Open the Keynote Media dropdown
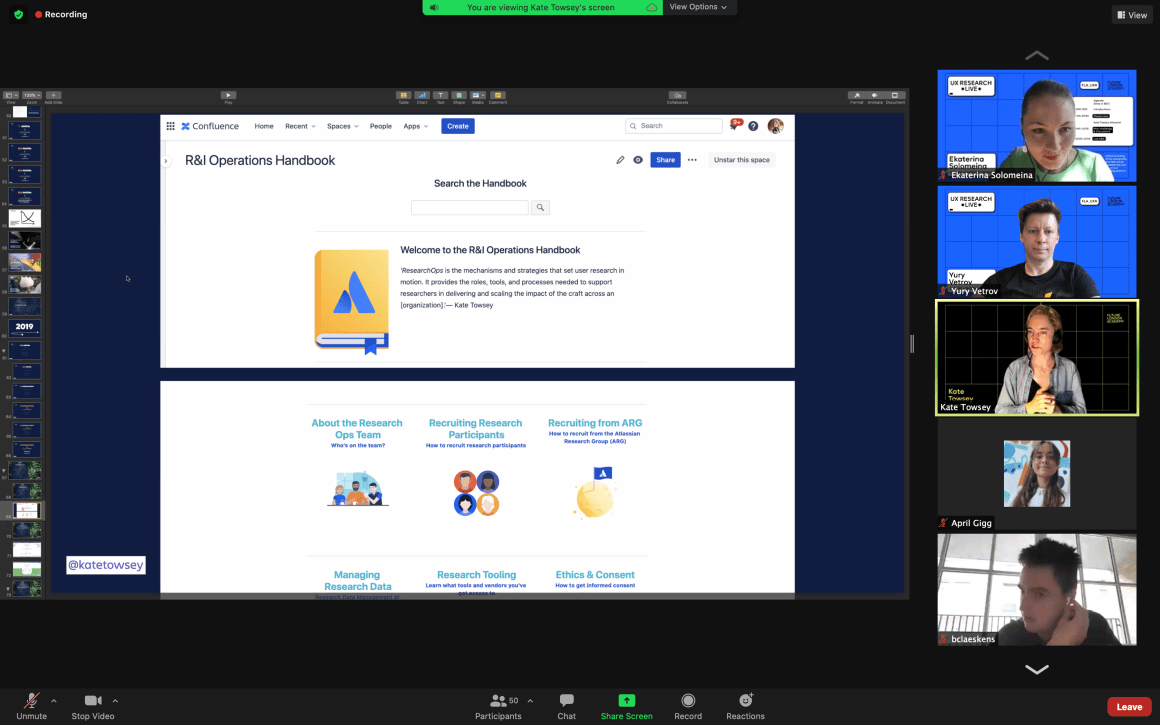The width and height of the screenshot is (1160, 725). [x=478, y=95]
